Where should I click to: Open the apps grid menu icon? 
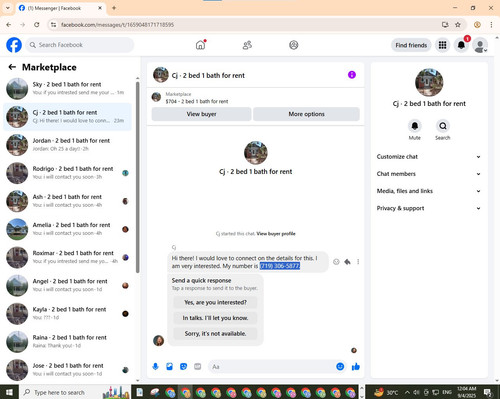[442, 45]
